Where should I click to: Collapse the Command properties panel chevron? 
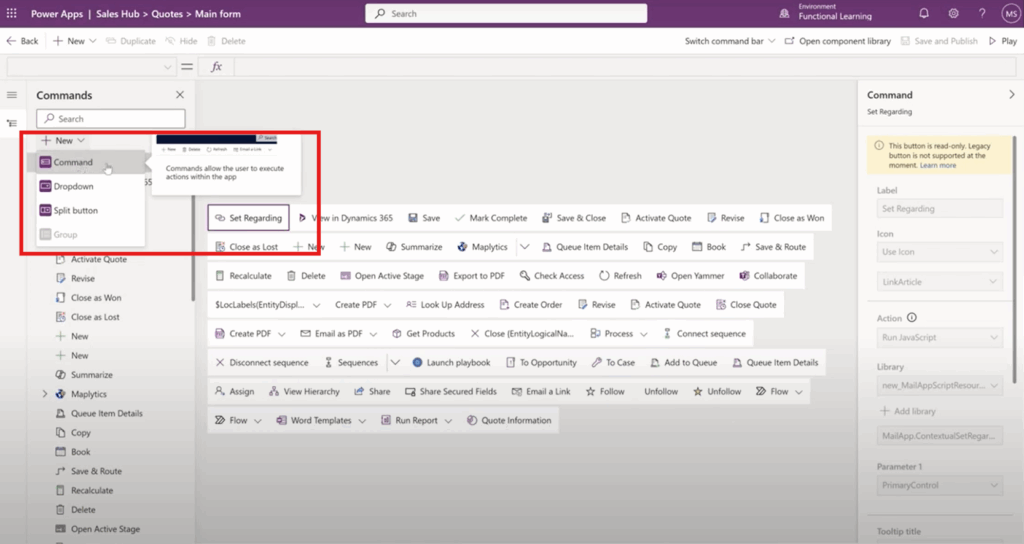1012,95
